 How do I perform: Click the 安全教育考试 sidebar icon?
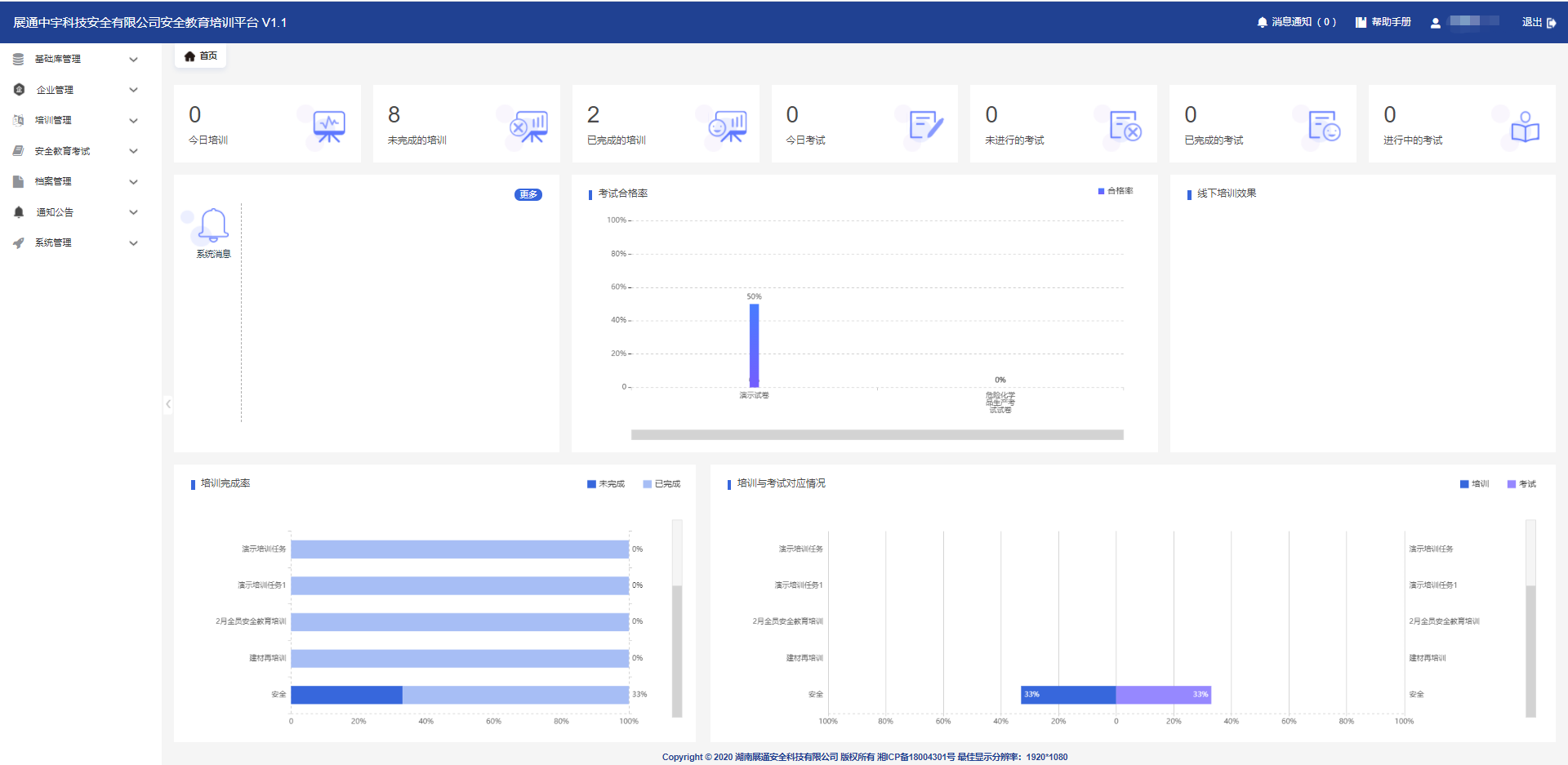click(18, 151)
